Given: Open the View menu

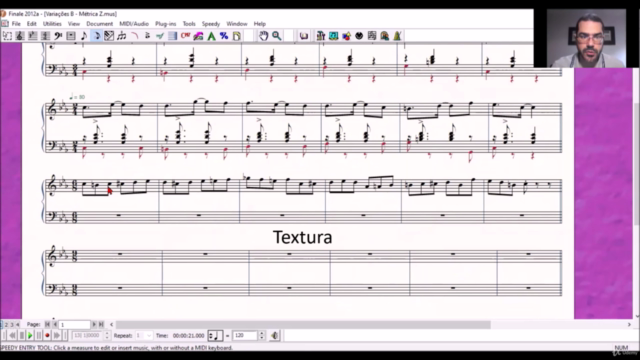Looking at the screenshot, I should [x=74, y=24].
